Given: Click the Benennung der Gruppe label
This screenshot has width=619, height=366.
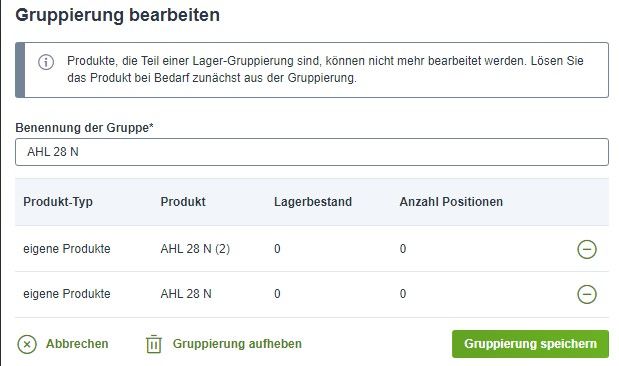Looking at the screenshot, I should tap(84, 128).
